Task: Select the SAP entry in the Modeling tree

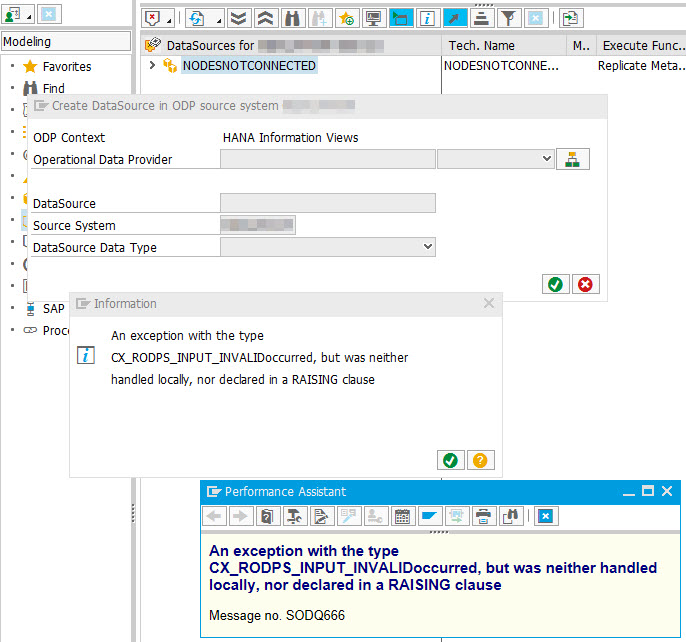Action: click(x=53, y=309)
